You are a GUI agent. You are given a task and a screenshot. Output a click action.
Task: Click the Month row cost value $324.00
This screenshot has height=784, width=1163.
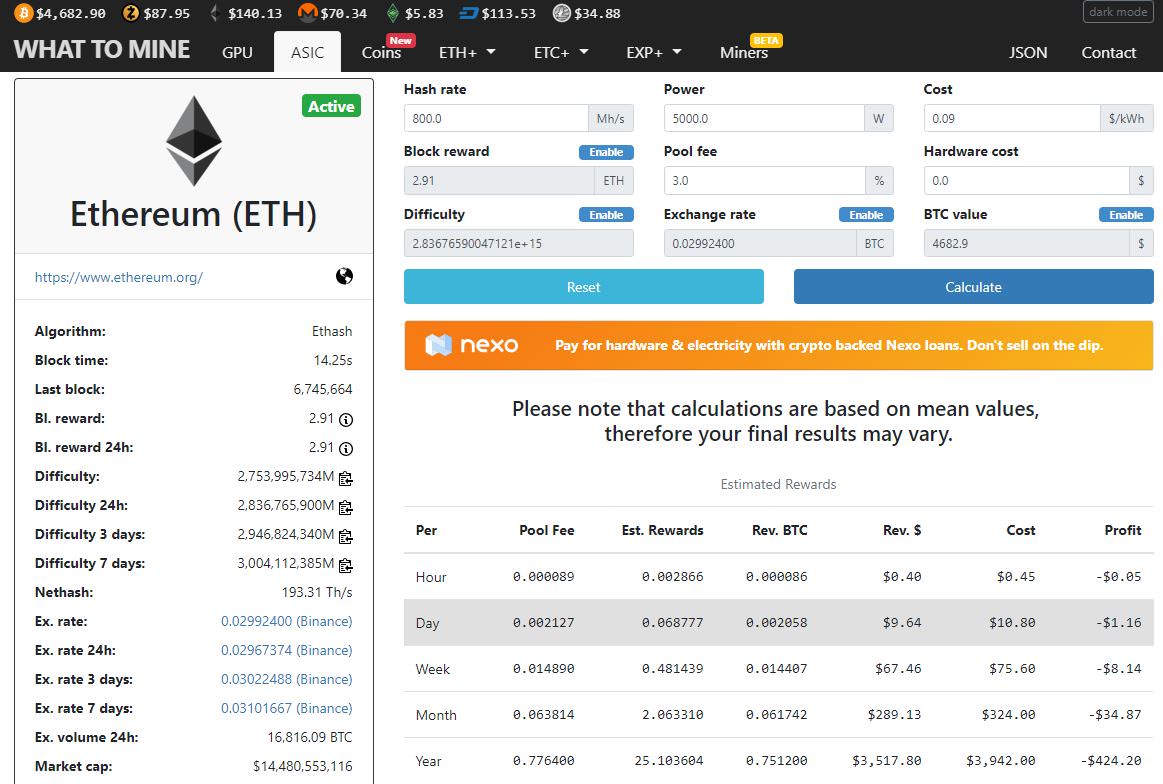click(1009, 714)
